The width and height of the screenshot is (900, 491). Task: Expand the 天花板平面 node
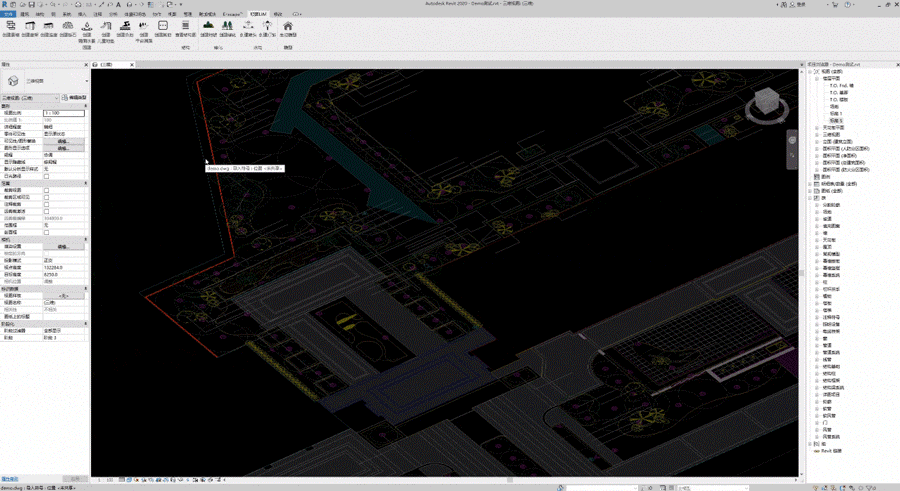point(817,127)
